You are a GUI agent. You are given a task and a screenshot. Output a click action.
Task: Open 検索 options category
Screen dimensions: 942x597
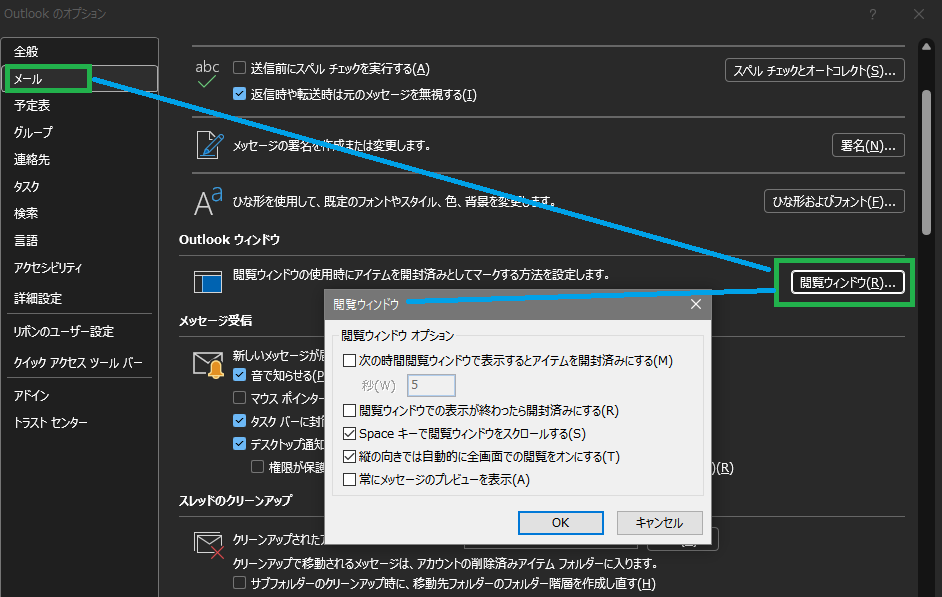pos(79,213)
